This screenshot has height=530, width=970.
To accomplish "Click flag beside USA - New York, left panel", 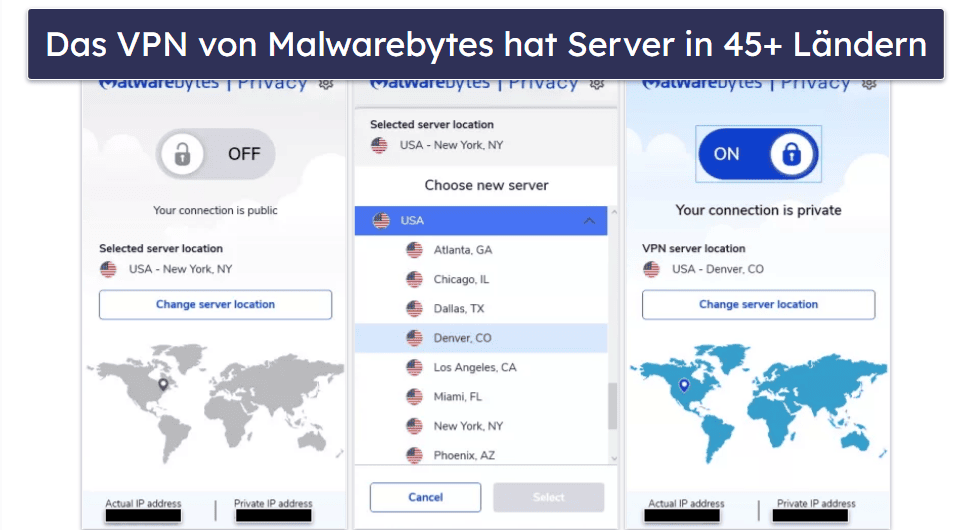I will tap(108, 269).
